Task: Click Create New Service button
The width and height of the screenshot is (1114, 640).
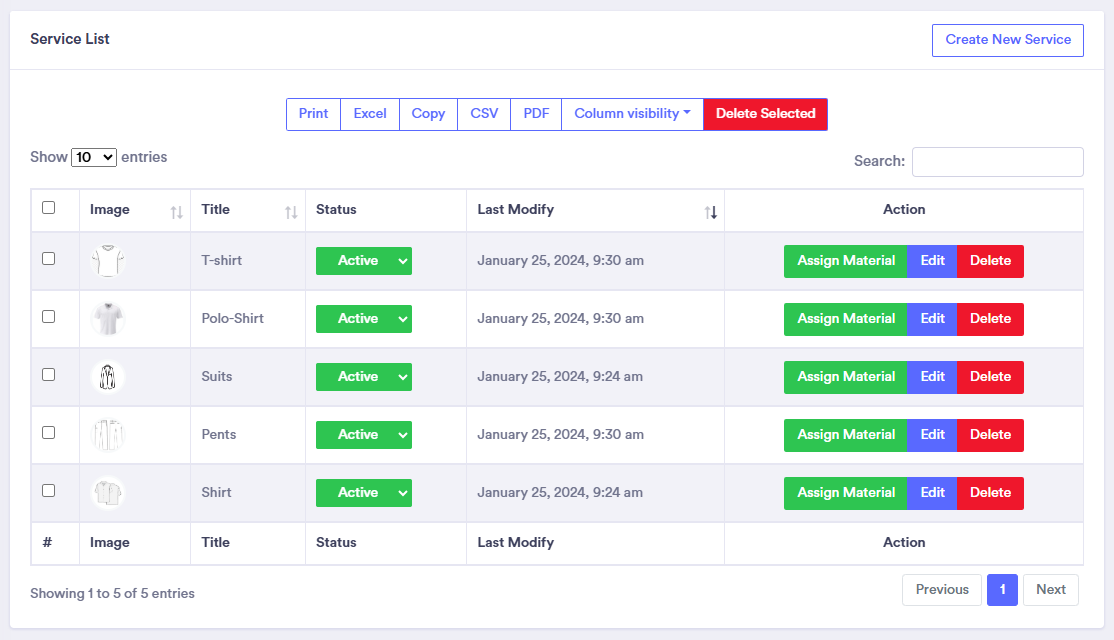Action: tap(1007, 40)
